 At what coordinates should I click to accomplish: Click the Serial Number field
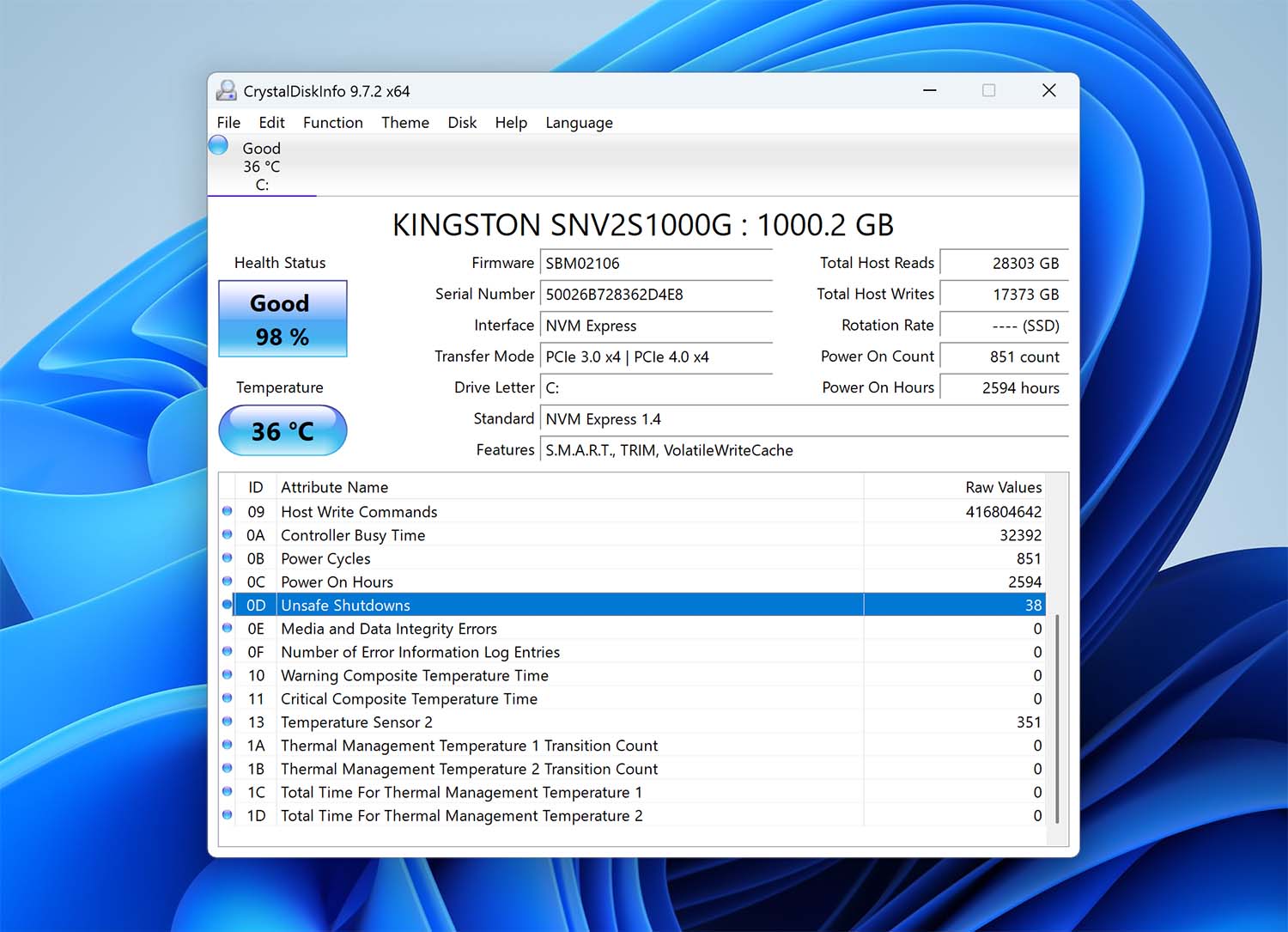point(657,295)
